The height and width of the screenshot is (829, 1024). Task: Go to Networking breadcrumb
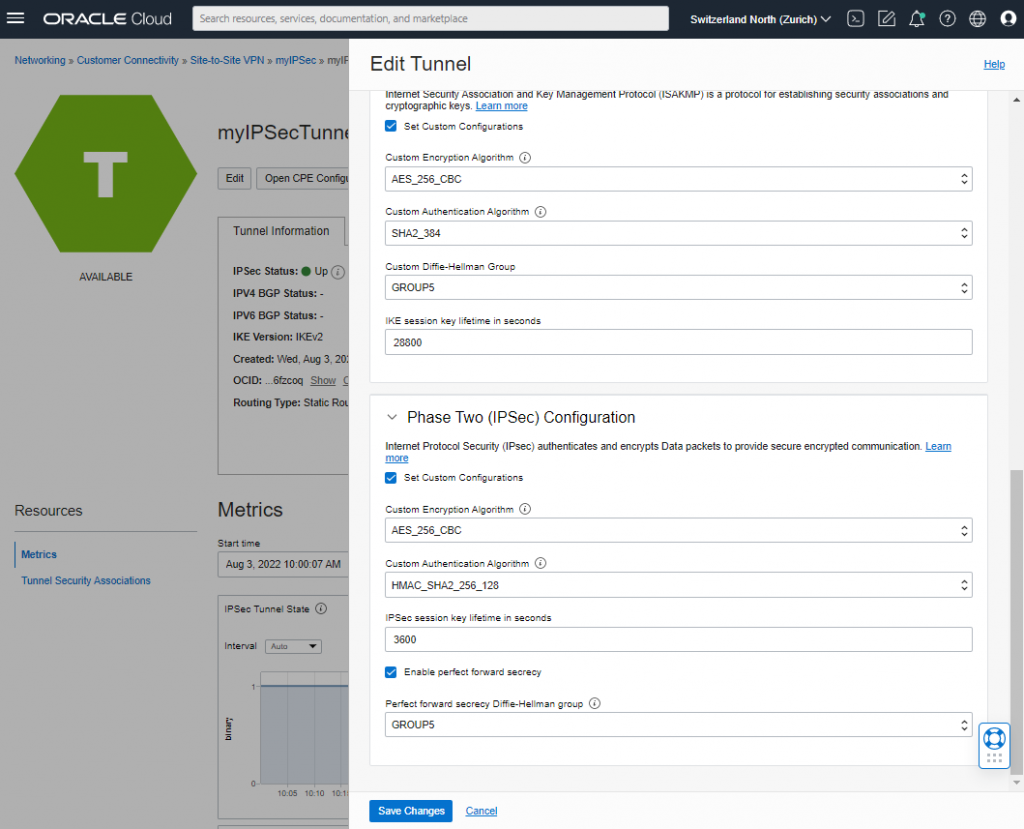(40, 60)
